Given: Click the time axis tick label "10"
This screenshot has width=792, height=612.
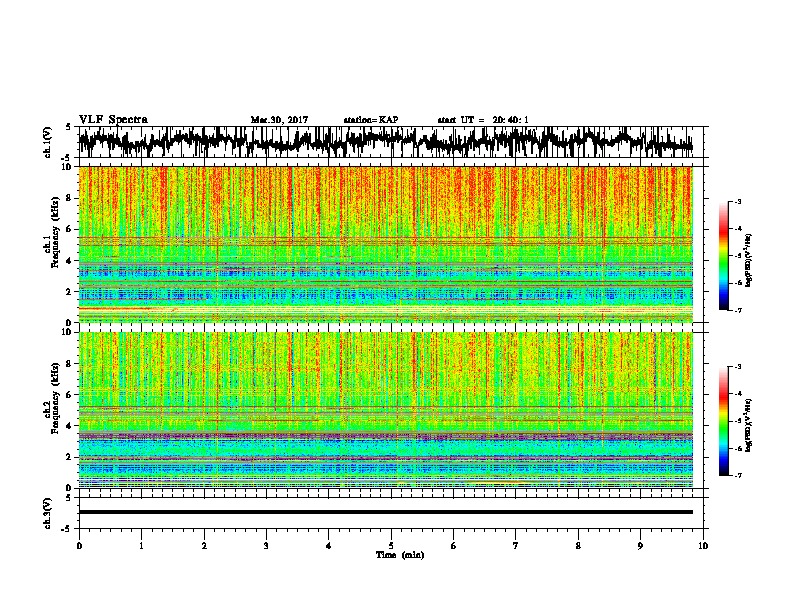Looking at the screenshot, I should pos(703,546).
